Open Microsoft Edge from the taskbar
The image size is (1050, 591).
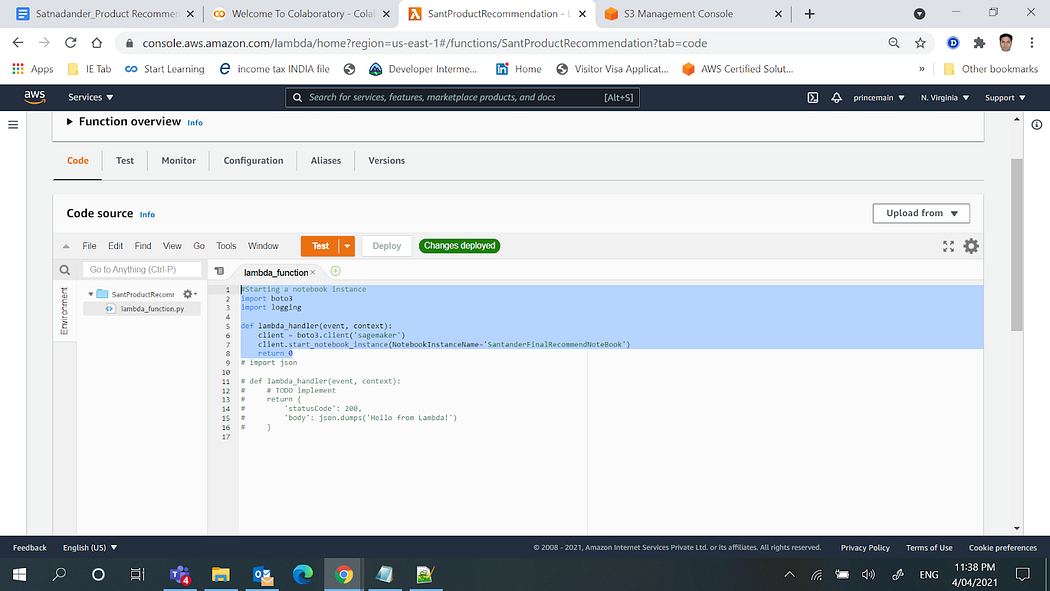303,574
